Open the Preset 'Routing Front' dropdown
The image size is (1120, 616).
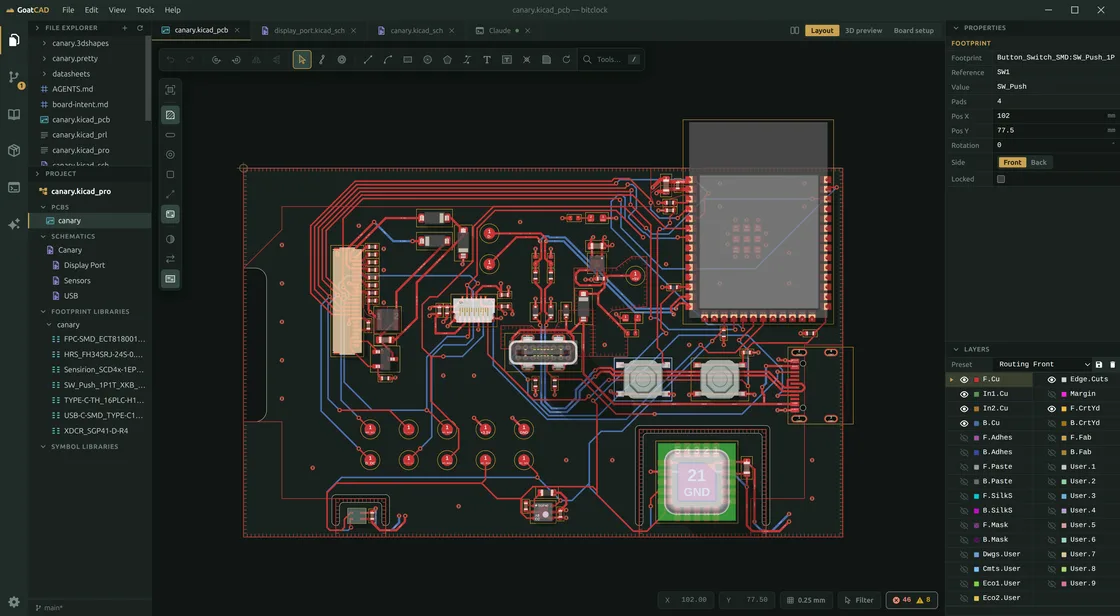(x=1044, y=364)
